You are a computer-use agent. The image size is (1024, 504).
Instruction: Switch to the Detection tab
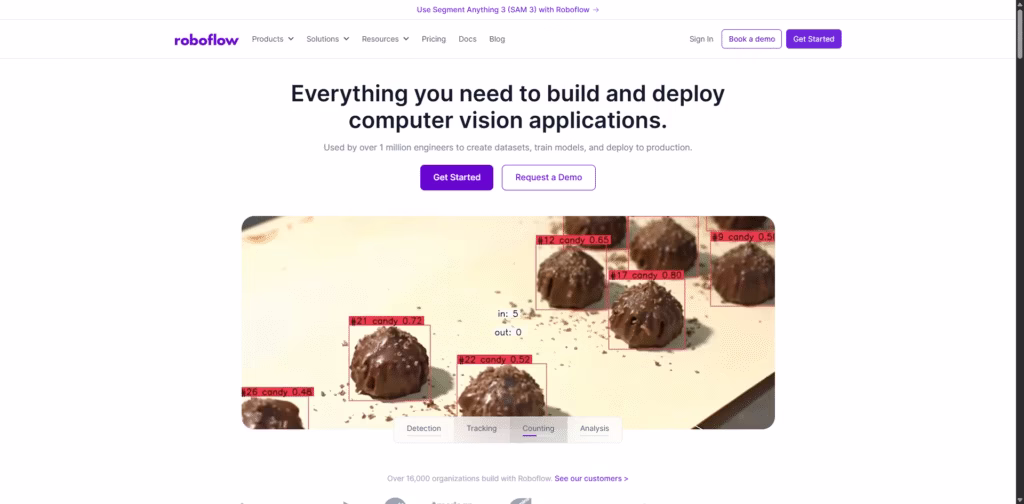[x=424, y=429]
